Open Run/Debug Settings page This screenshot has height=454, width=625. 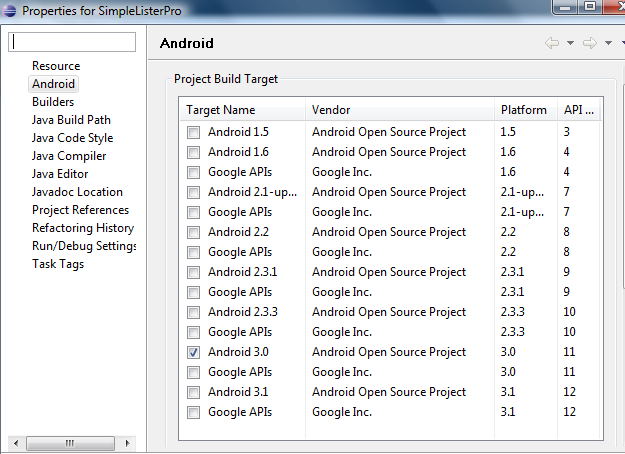click(84, 246)
